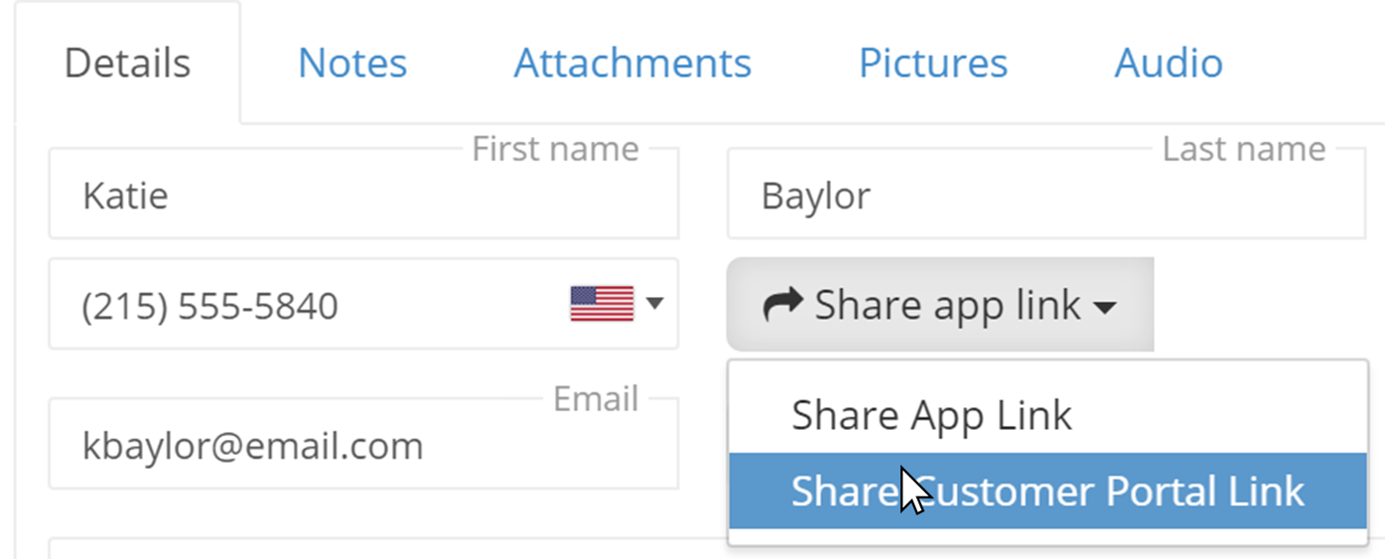1385x559 pixels.
Task: Click the Last name field containing Baylor
Action: click(x=1046, y=194)
